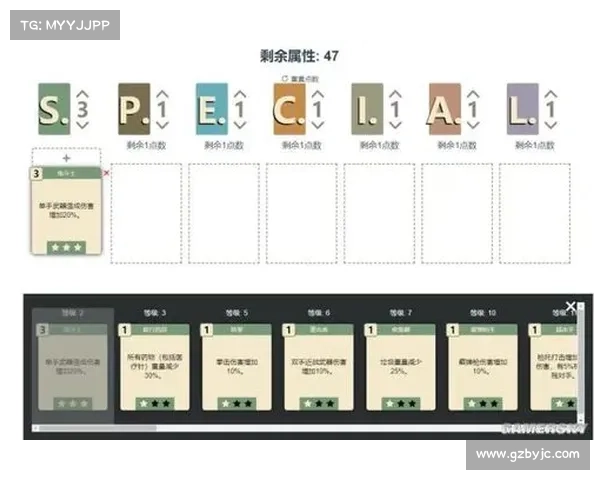The height and width of the screenshot is (480, 600).
Task: Increase I. attribute with up arrow
Action: click(x=396, y=94)
